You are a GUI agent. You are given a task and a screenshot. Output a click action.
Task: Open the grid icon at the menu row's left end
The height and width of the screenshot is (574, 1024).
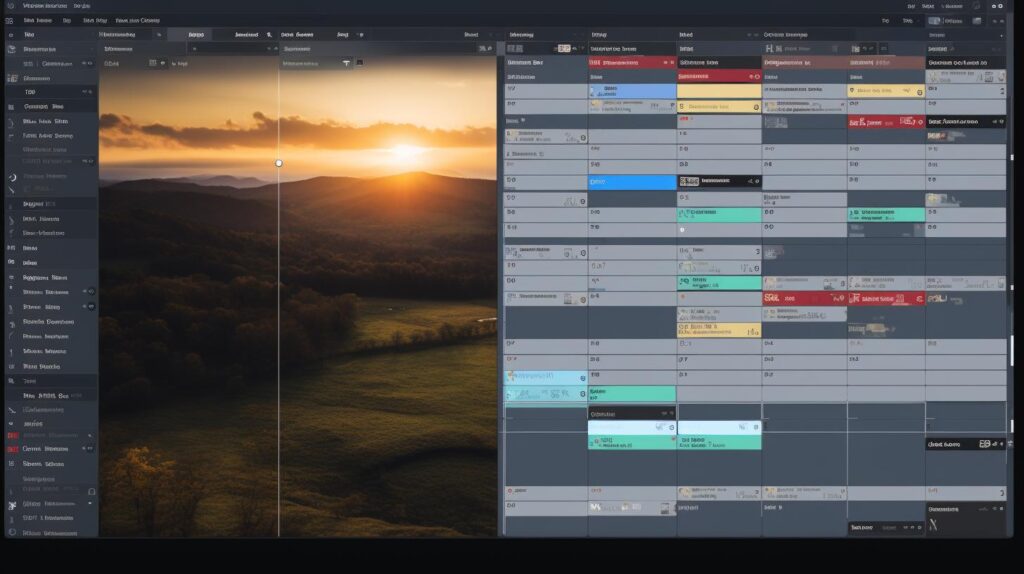9,21
